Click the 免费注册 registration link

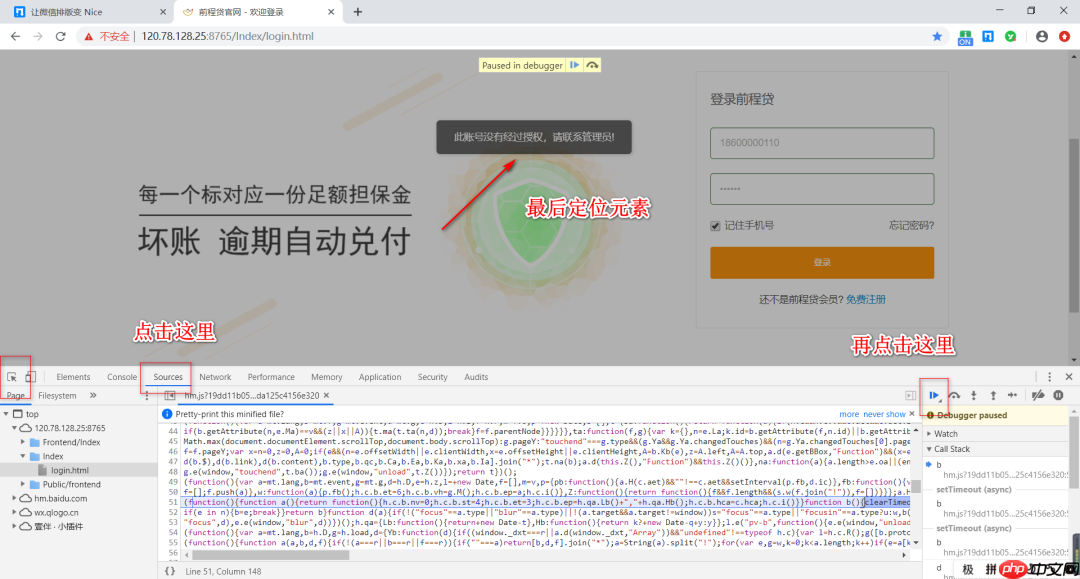point(864,299)
